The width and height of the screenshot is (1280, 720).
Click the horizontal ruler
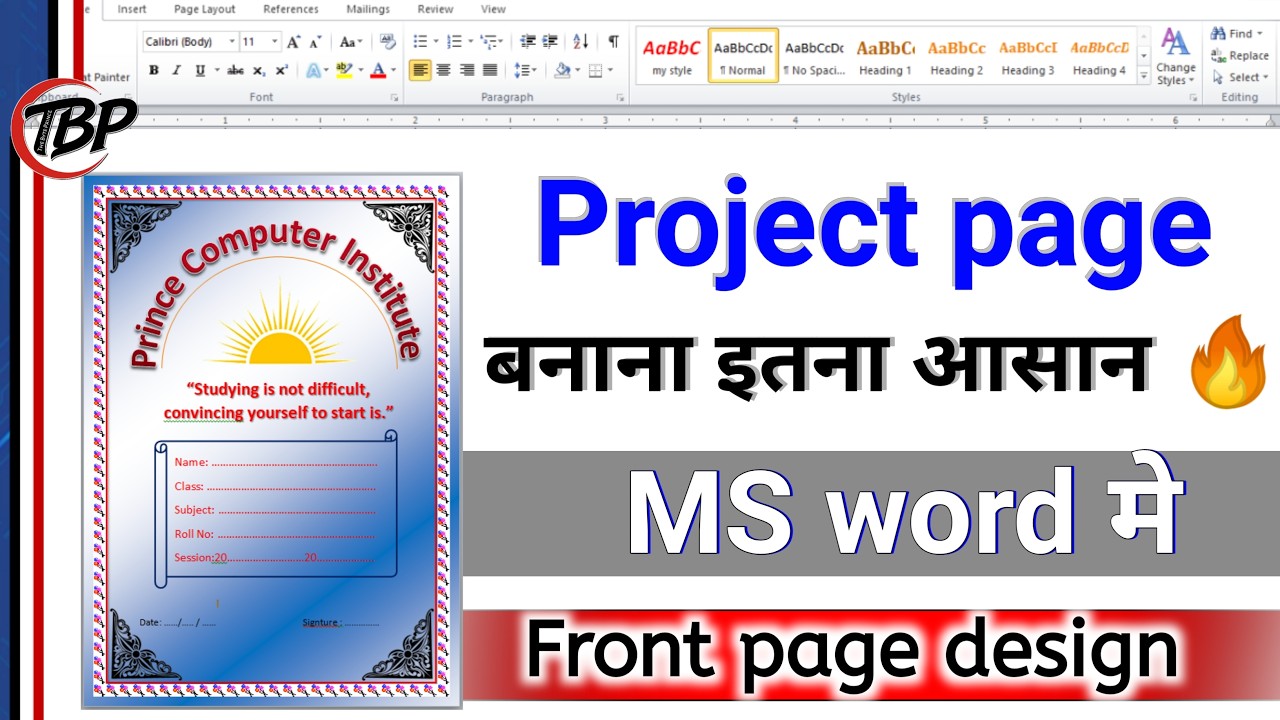pyautogui.click(x=705, y=120)
